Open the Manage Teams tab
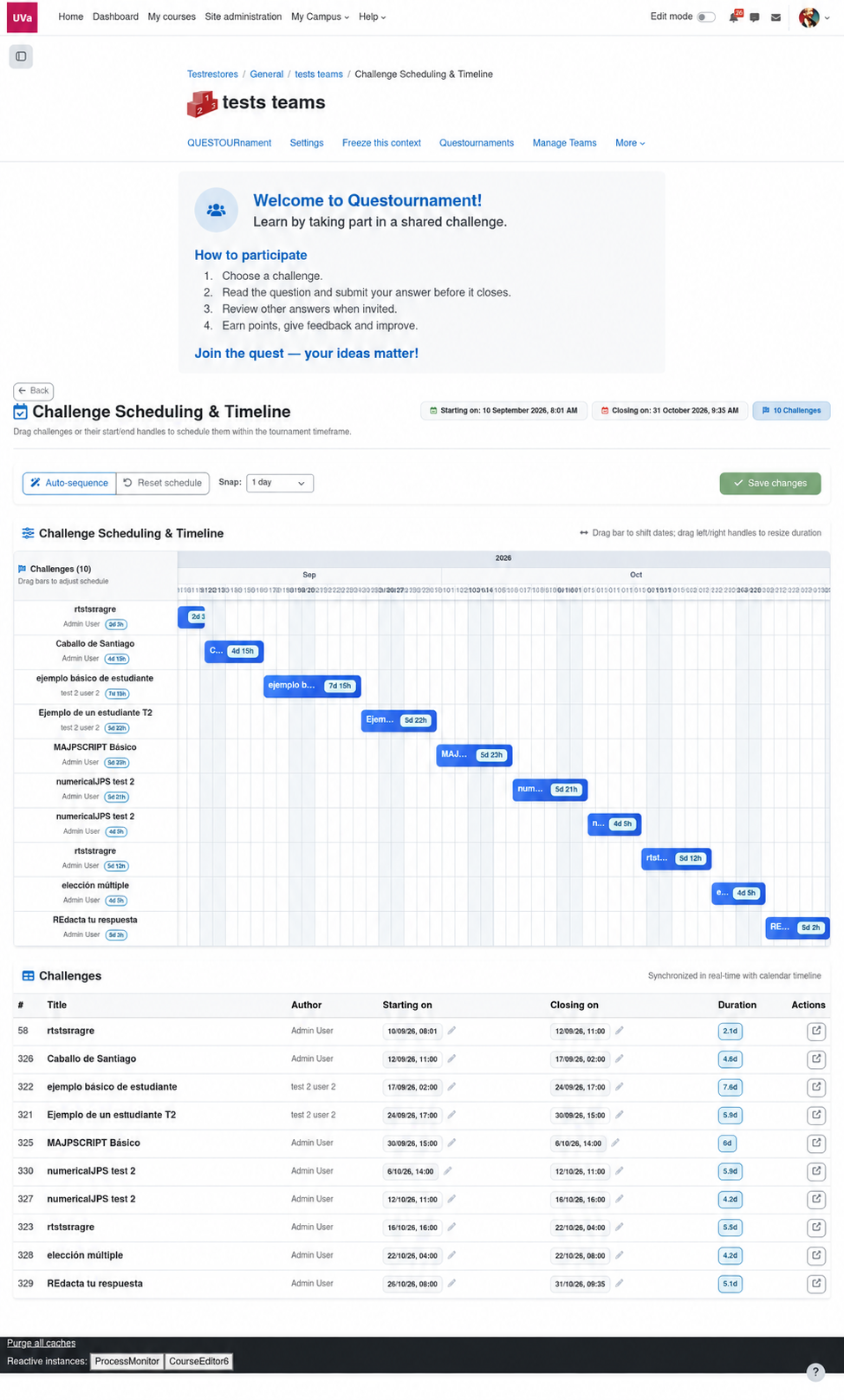The width and height of the screenshot is (844, 1400). point(565,143)
